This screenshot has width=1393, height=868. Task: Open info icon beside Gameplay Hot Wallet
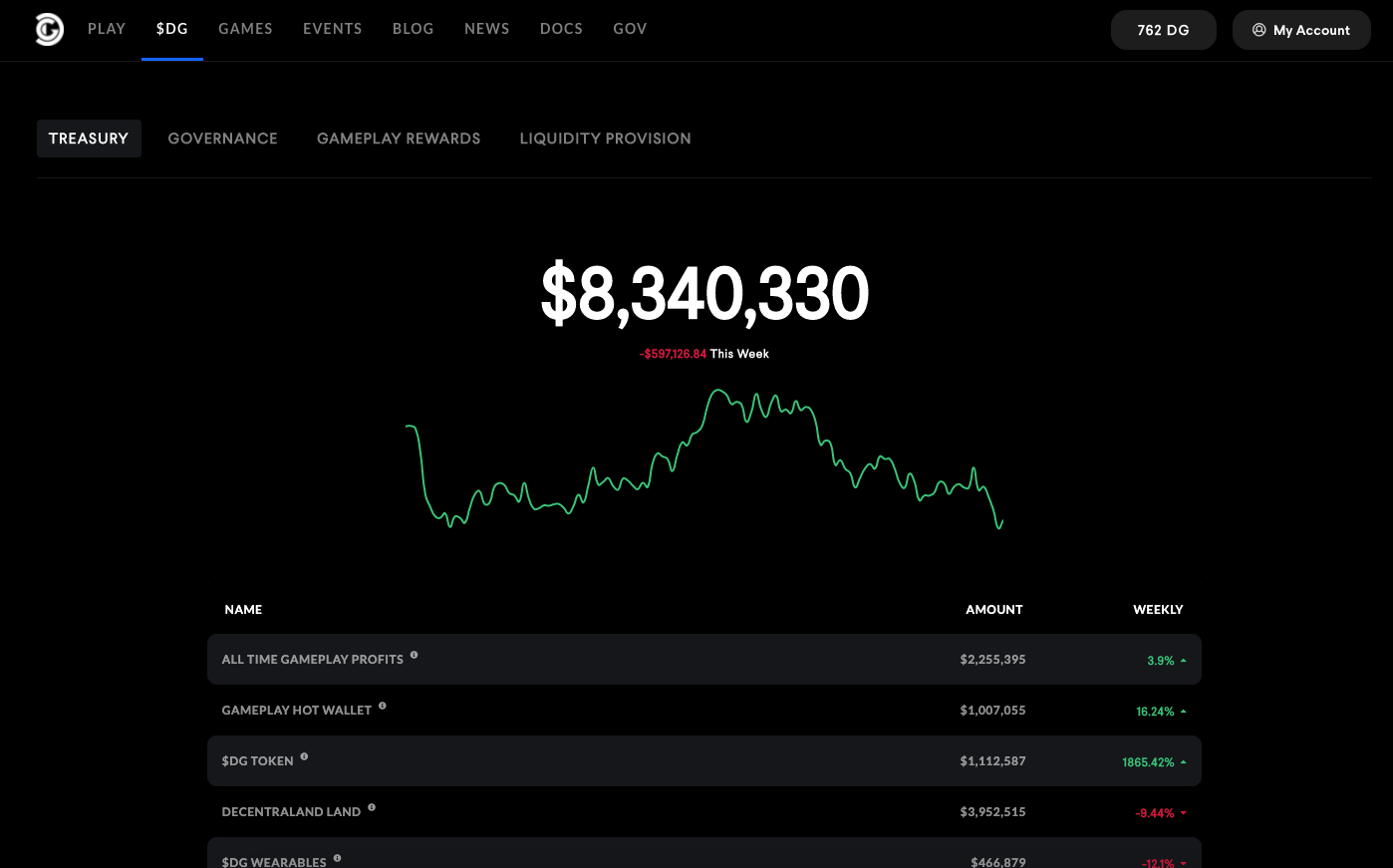[382, 706]
